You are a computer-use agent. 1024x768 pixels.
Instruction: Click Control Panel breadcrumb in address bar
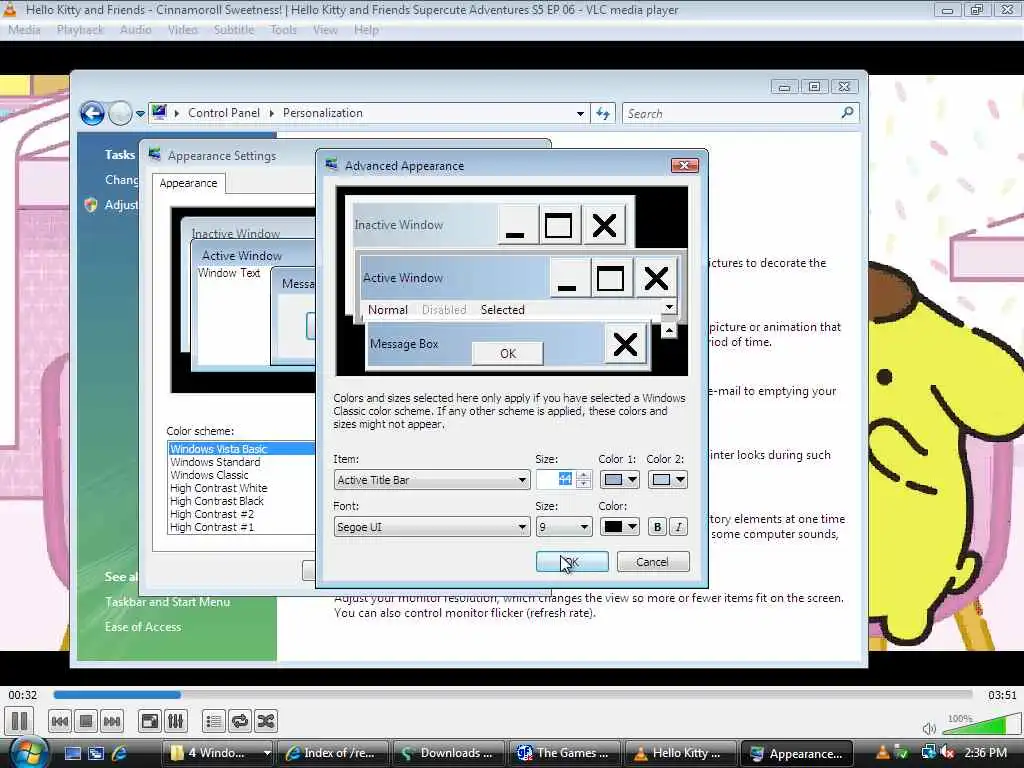[223, 113]
